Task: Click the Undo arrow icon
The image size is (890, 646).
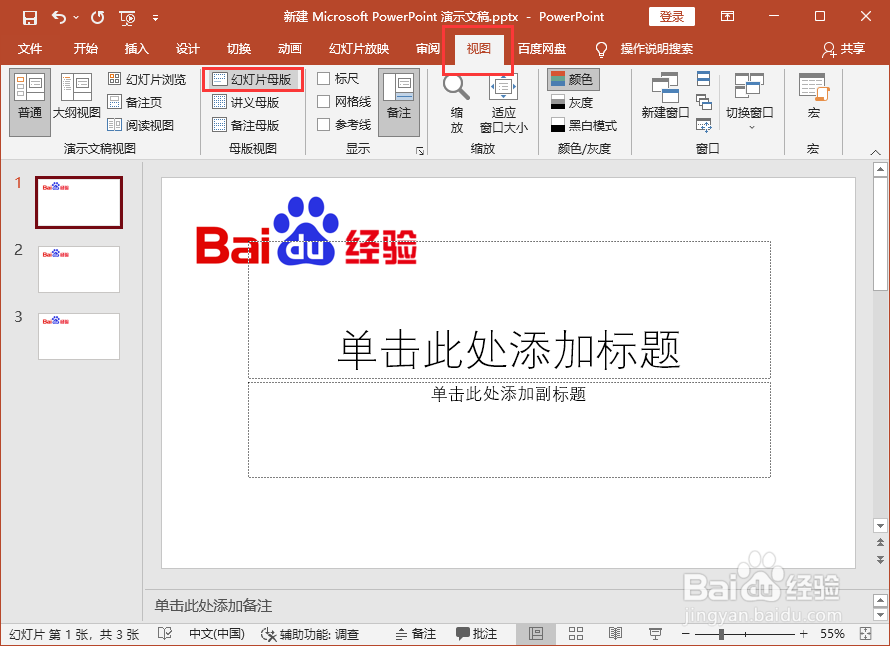Action: pos(58,17)
